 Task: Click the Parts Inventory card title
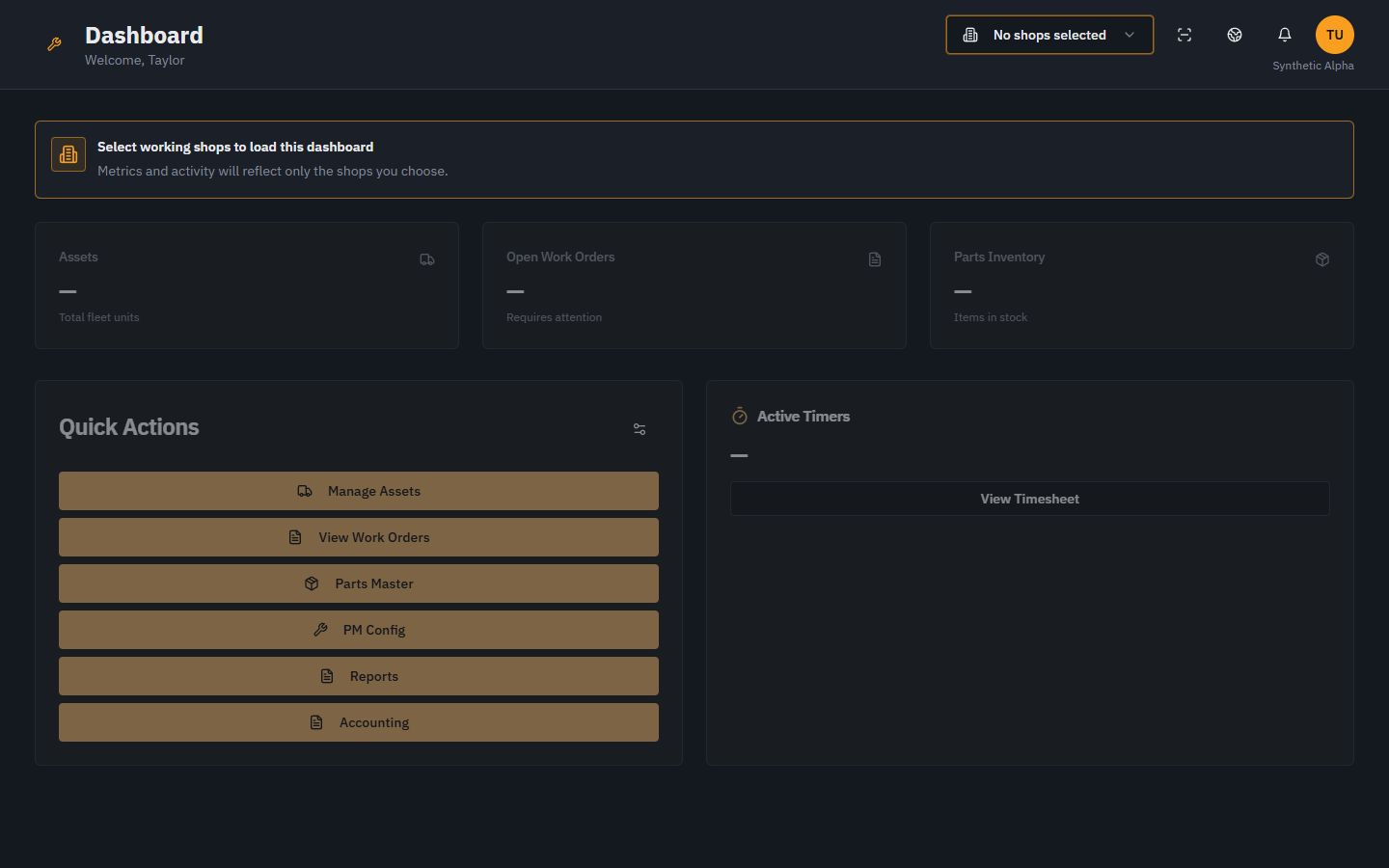(999, 257)
